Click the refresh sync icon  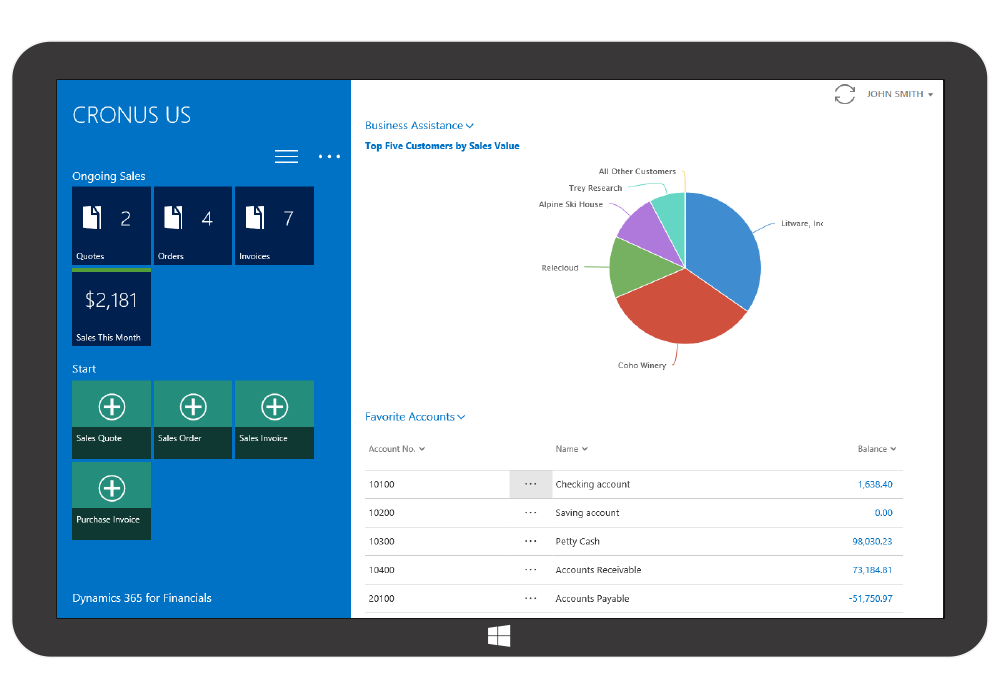(x=844, y=94)
